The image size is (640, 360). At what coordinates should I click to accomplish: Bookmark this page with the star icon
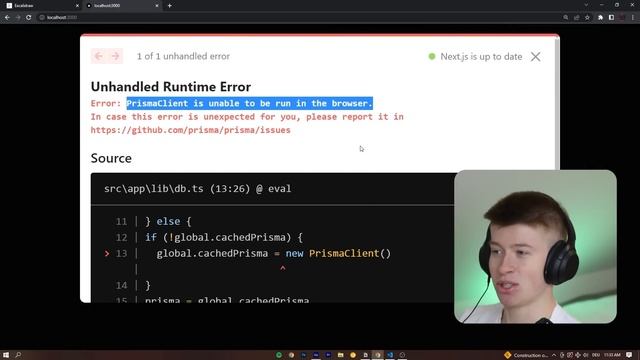[x=587, y=18]
